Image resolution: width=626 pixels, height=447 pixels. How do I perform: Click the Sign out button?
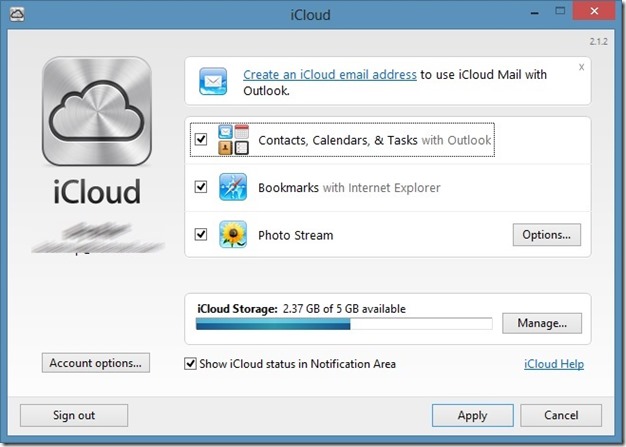point(74,415)
